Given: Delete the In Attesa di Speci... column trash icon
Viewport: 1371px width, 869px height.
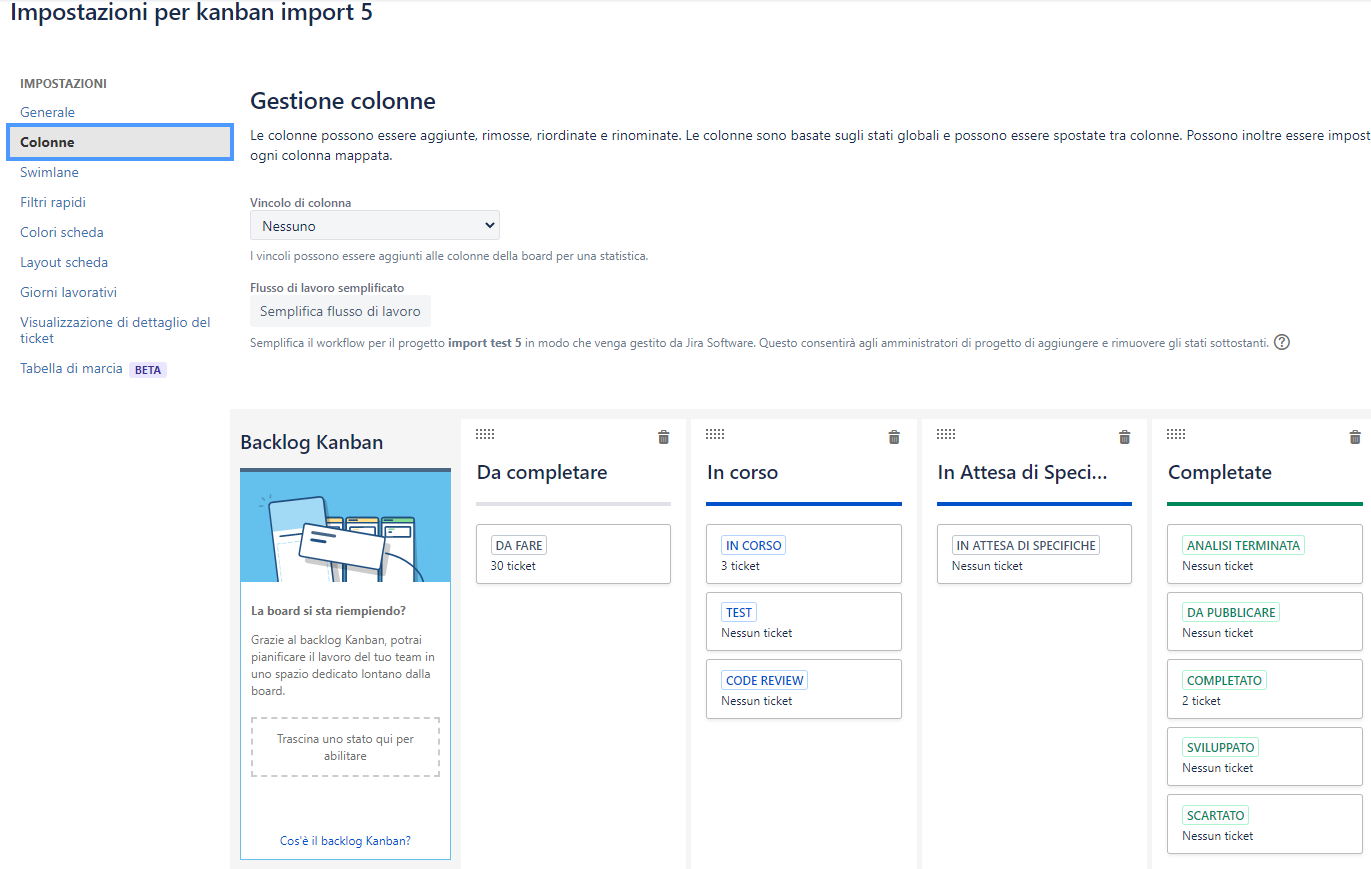Looking at the screenshot, I should (x=1124, y=437).
